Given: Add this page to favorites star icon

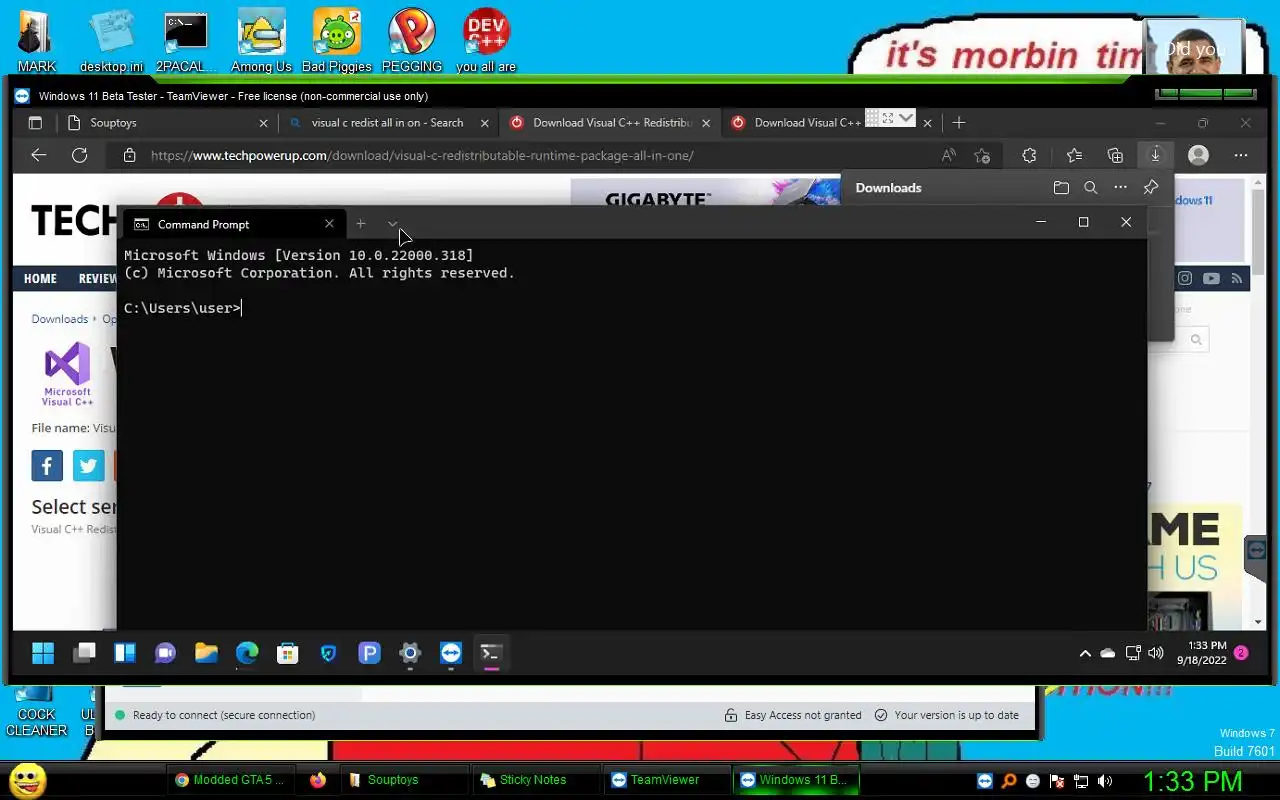Looking at the screenshot, I should coord(983,155).
